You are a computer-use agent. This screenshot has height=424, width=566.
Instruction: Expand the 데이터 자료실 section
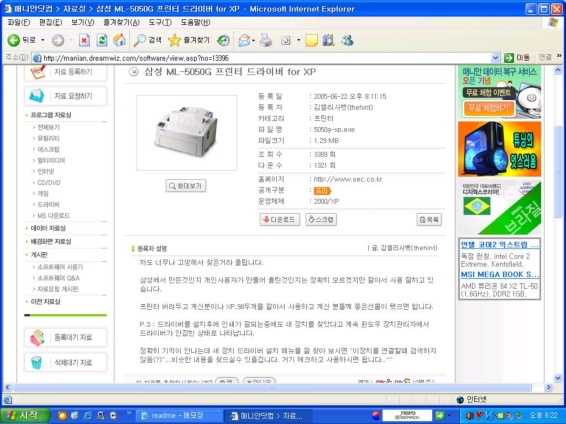[x=48, y=228]
